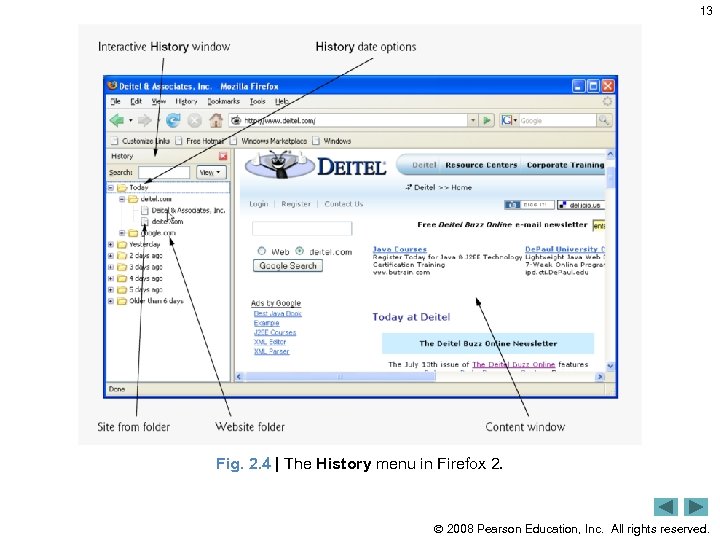Viewport: 720px width, 540px height.
Task: Click the site icon in address bar
Action: 236,121
